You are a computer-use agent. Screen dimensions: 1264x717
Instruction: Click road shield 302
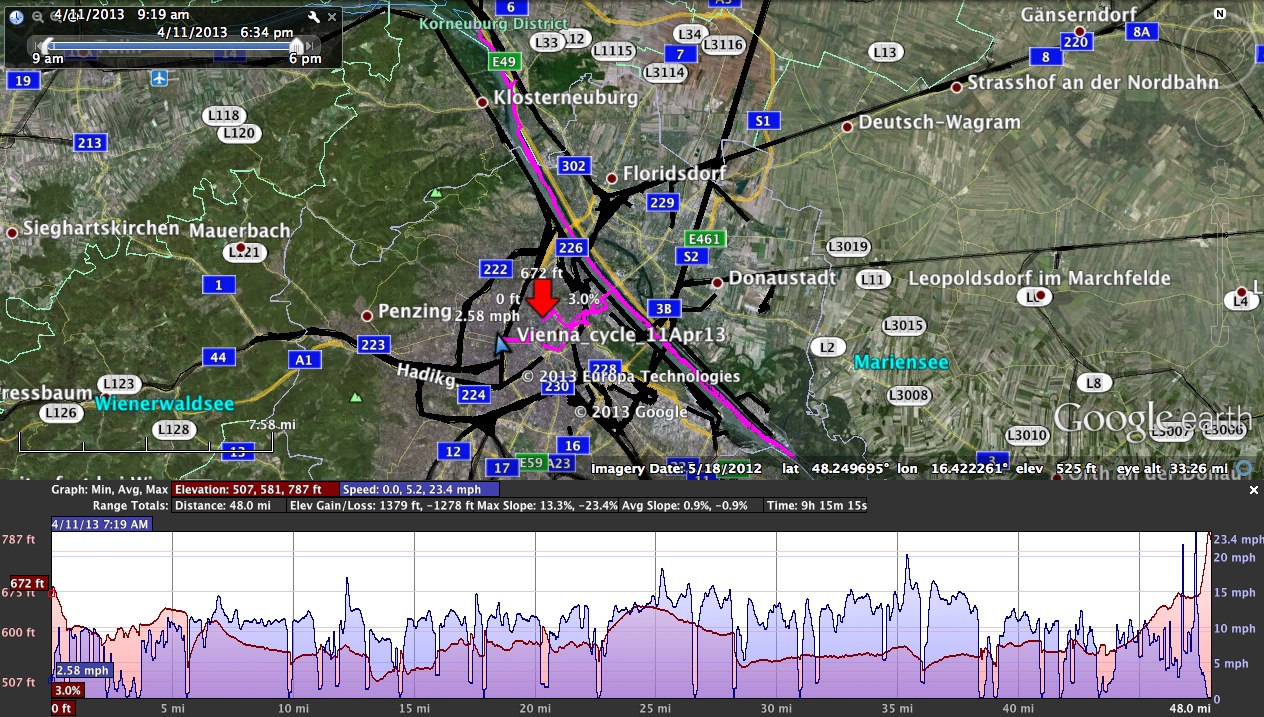574,166
